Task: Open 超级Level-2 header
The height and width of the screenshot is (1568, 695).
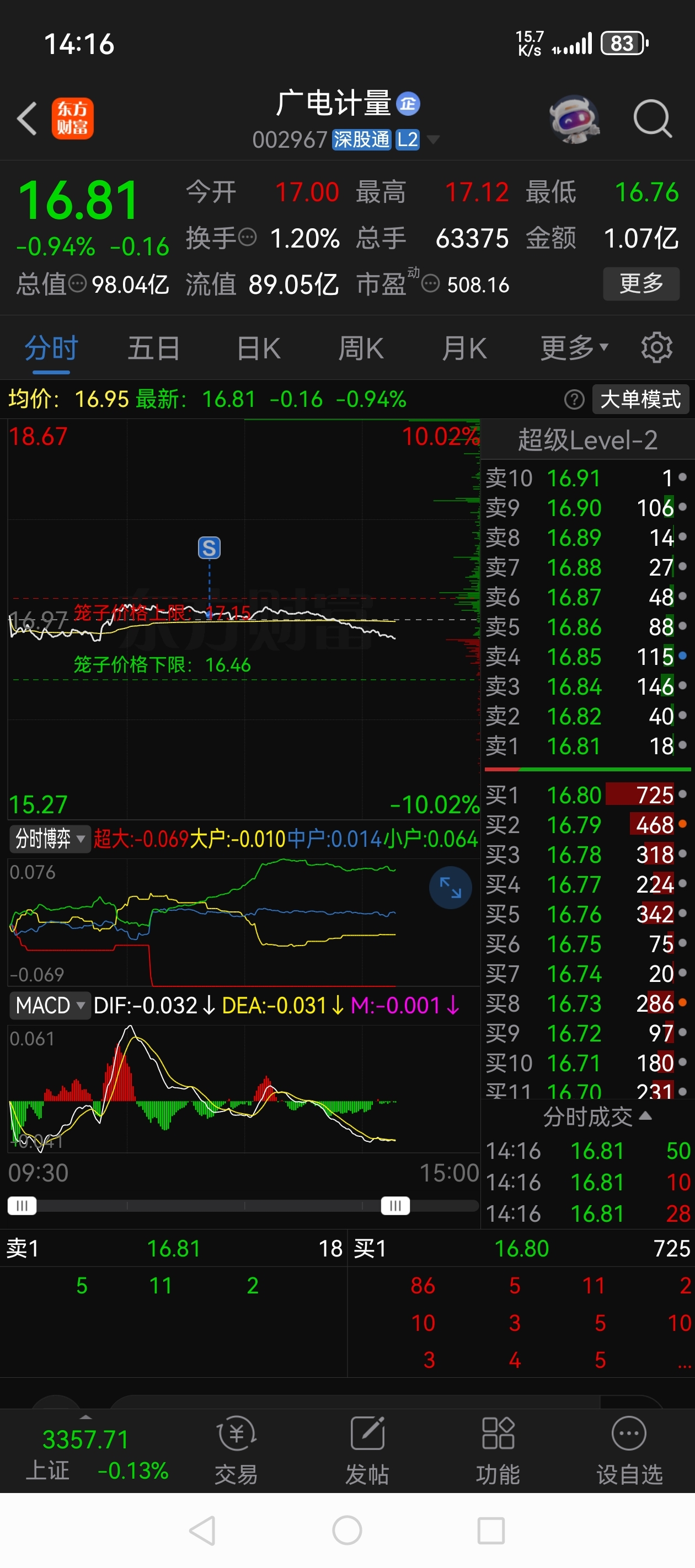Action: coord(587,440)
